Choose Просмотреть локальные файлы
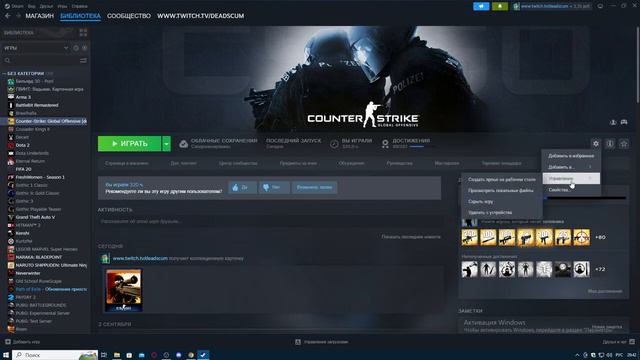640x360 pixels. tap(502, 191)
